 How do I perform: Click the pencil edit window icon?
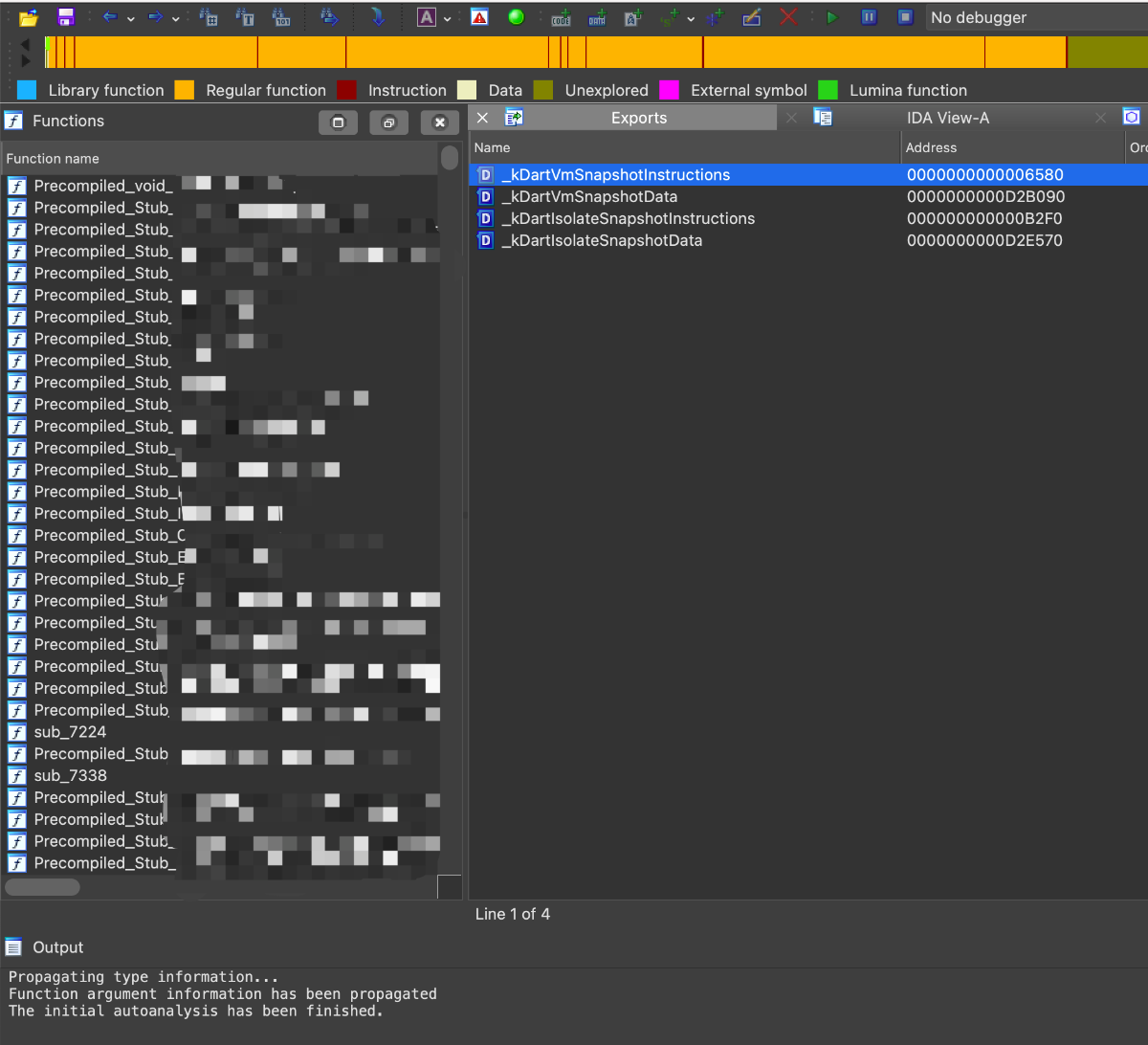click(752, 17)
